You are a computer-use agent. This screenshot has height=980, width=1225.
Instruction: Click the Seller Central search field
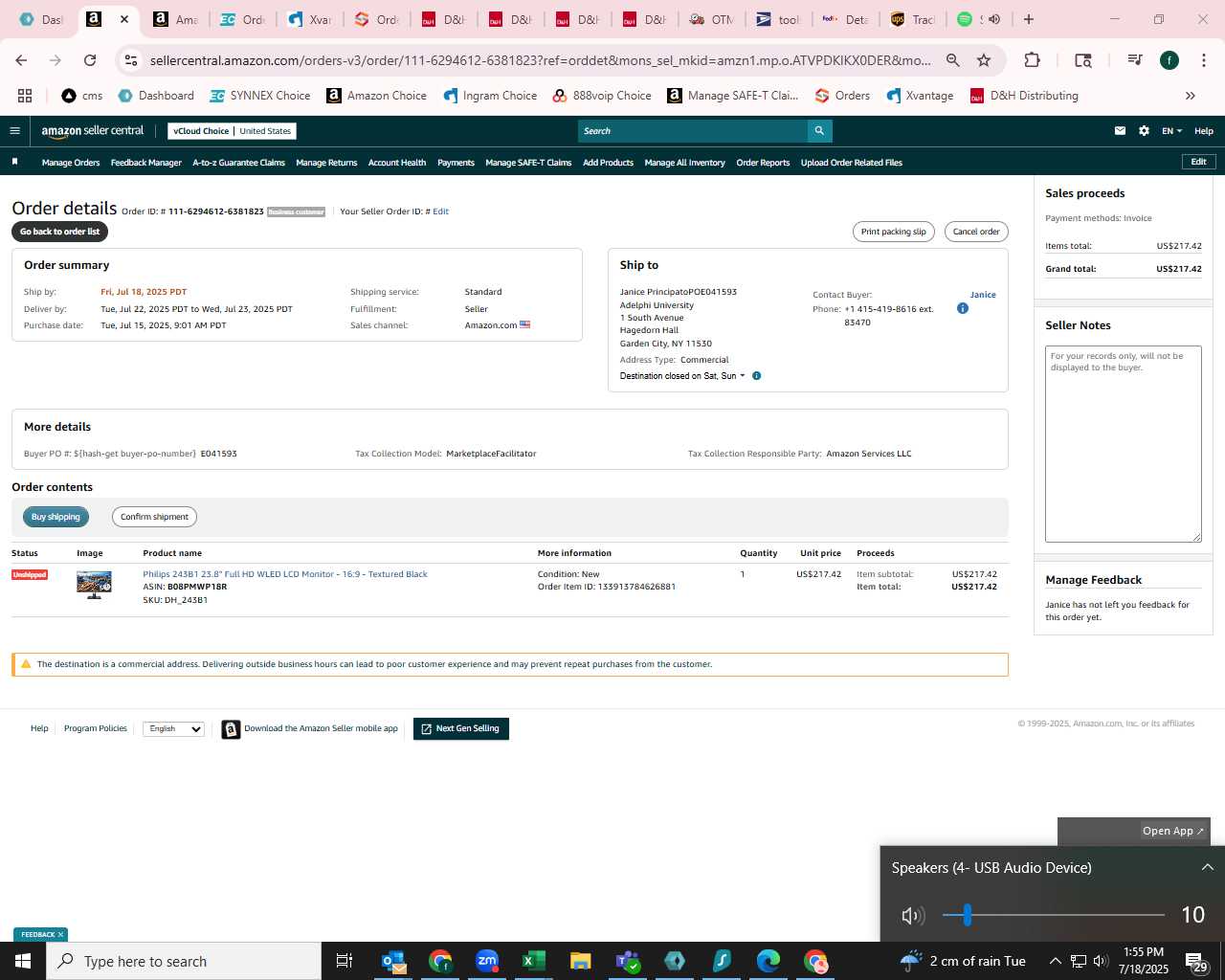[693, 131]
